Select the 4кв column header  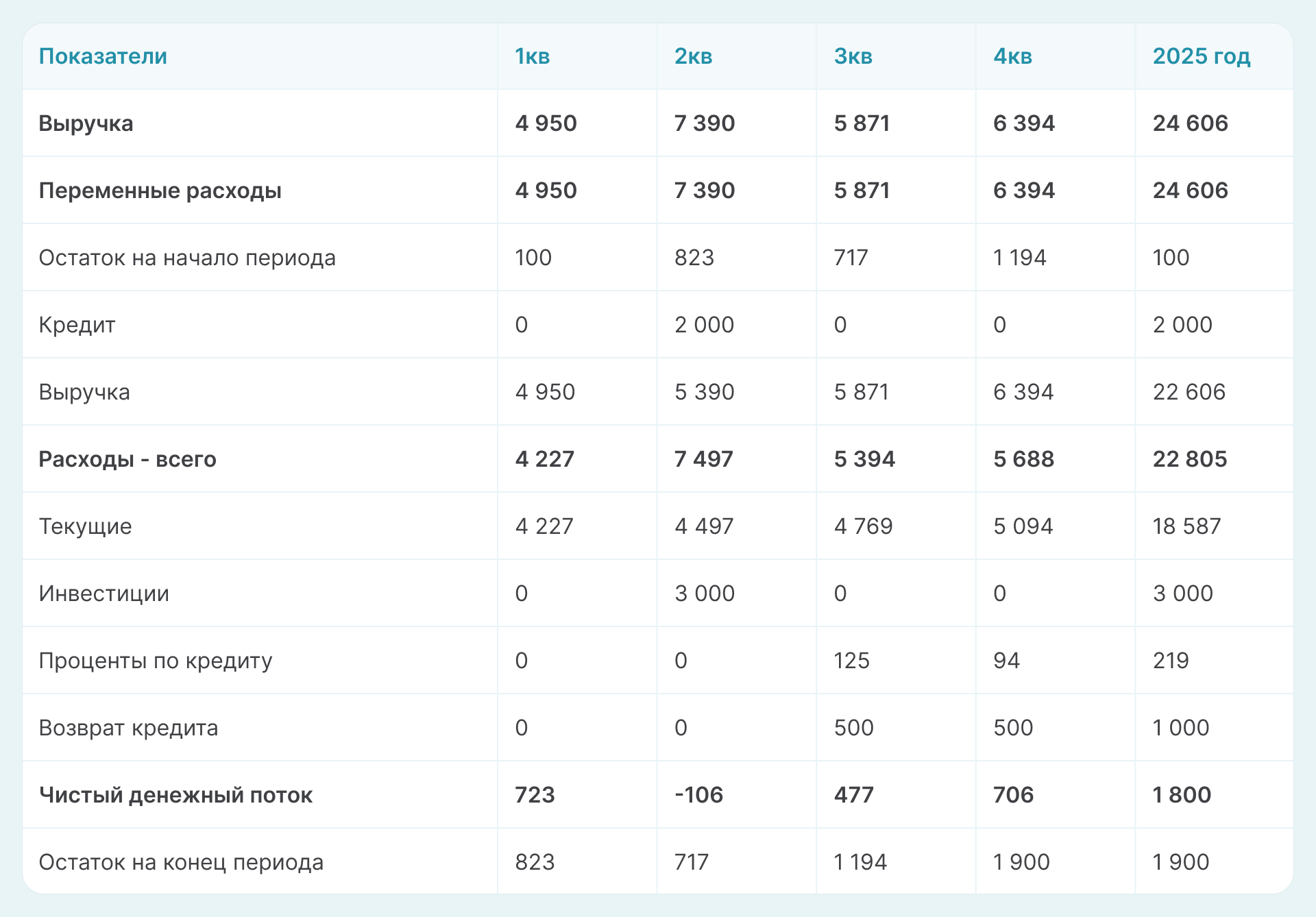click(x=1012, y=56)
